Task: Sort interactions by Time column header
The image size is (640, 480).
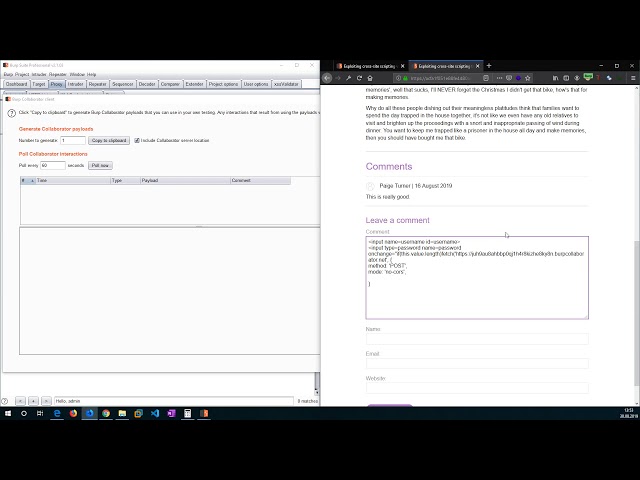Action: click(x=73, y=180)
